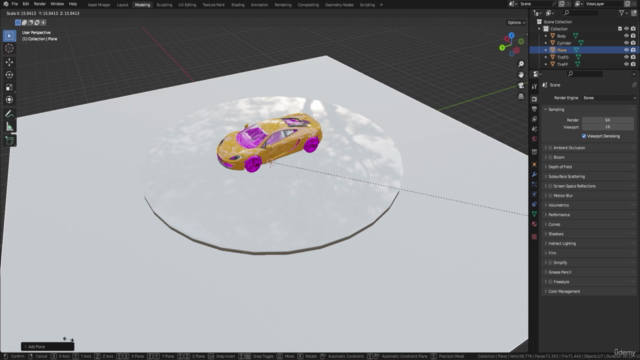Click the Blender logo menu
The image size is (640, 360).
click(x=5, y=4)
